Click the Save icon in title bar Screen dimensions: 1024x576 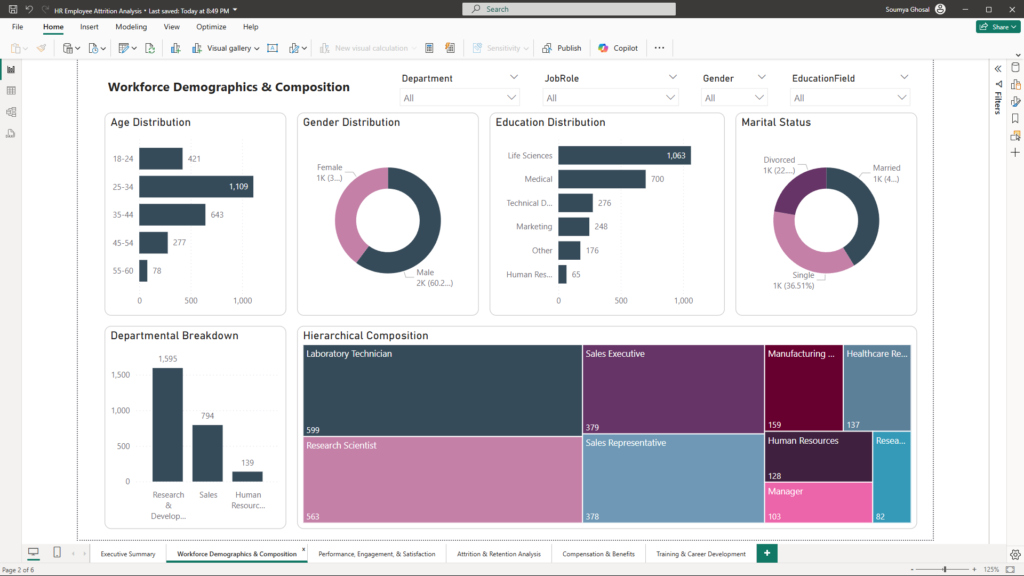pos(11,9)
